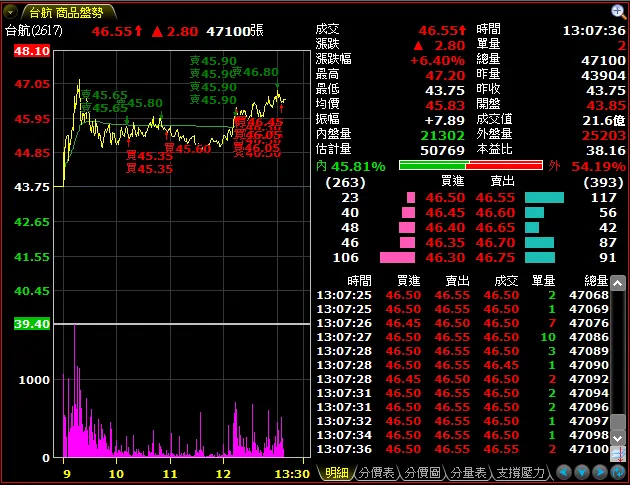Switch to the 支撐壓力 tab
630x485 pixels.
pyautogui.click(x=520, y=473)
